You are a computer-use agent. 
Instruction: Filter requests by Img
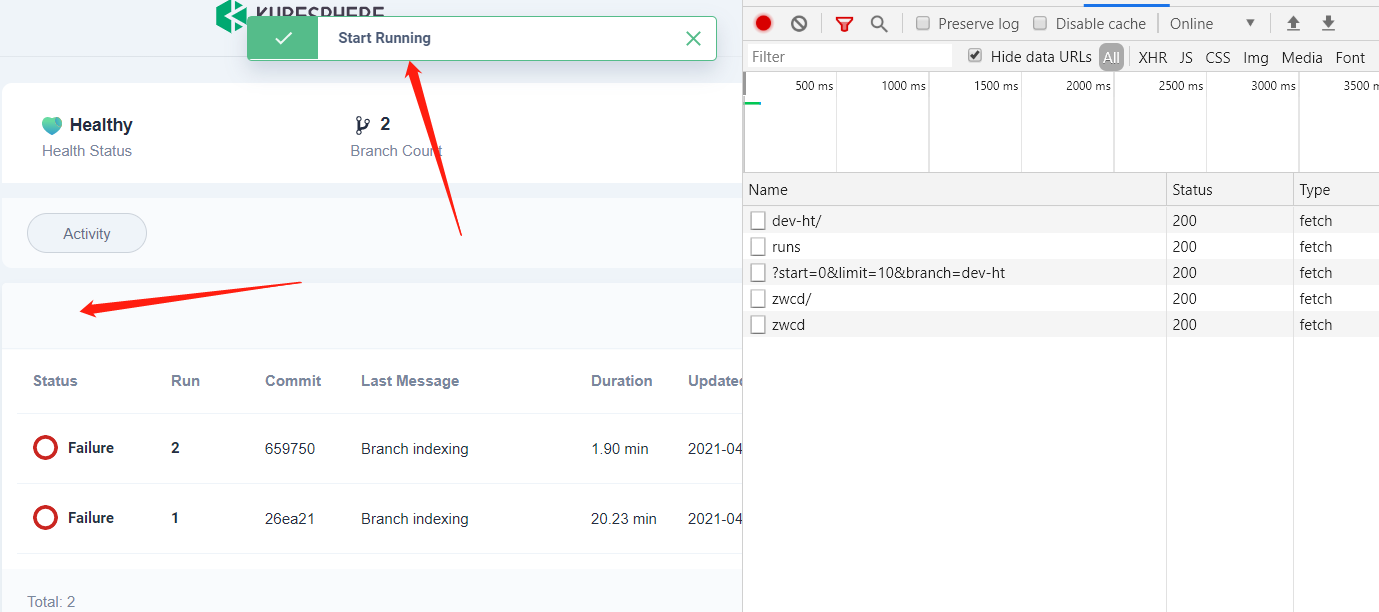1256,57
